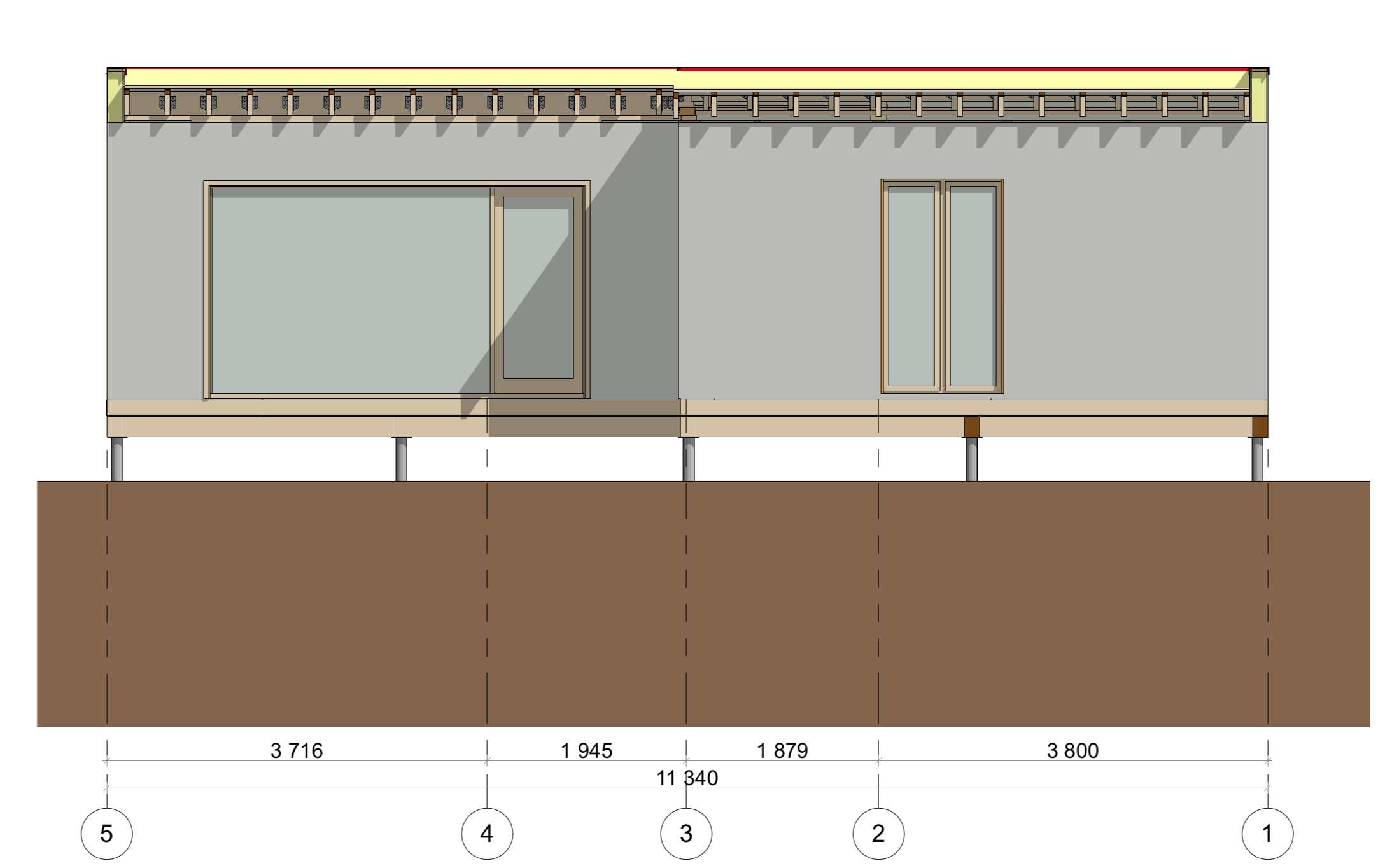Click the 1 945 dimension value
The image size is (1399, 868).
[586, 751]
